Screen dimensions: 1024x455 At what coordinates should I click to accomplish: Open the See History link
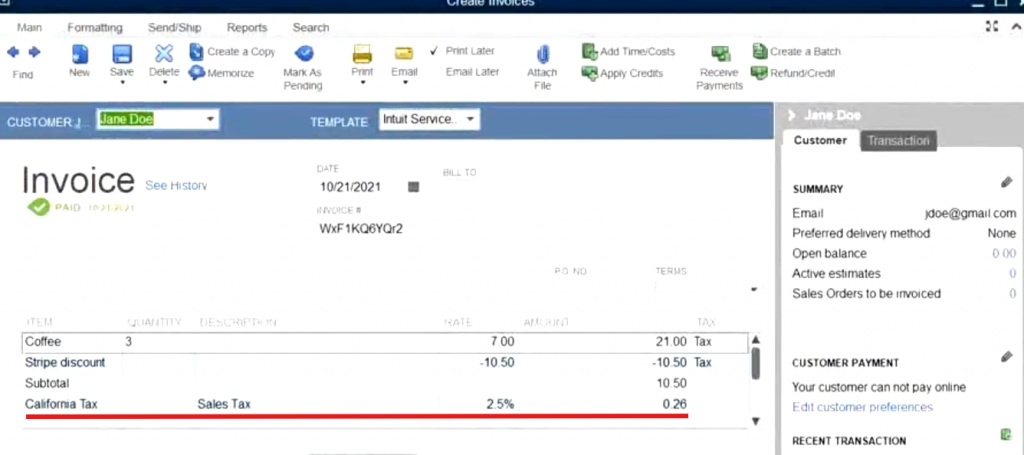coord(176,186)
